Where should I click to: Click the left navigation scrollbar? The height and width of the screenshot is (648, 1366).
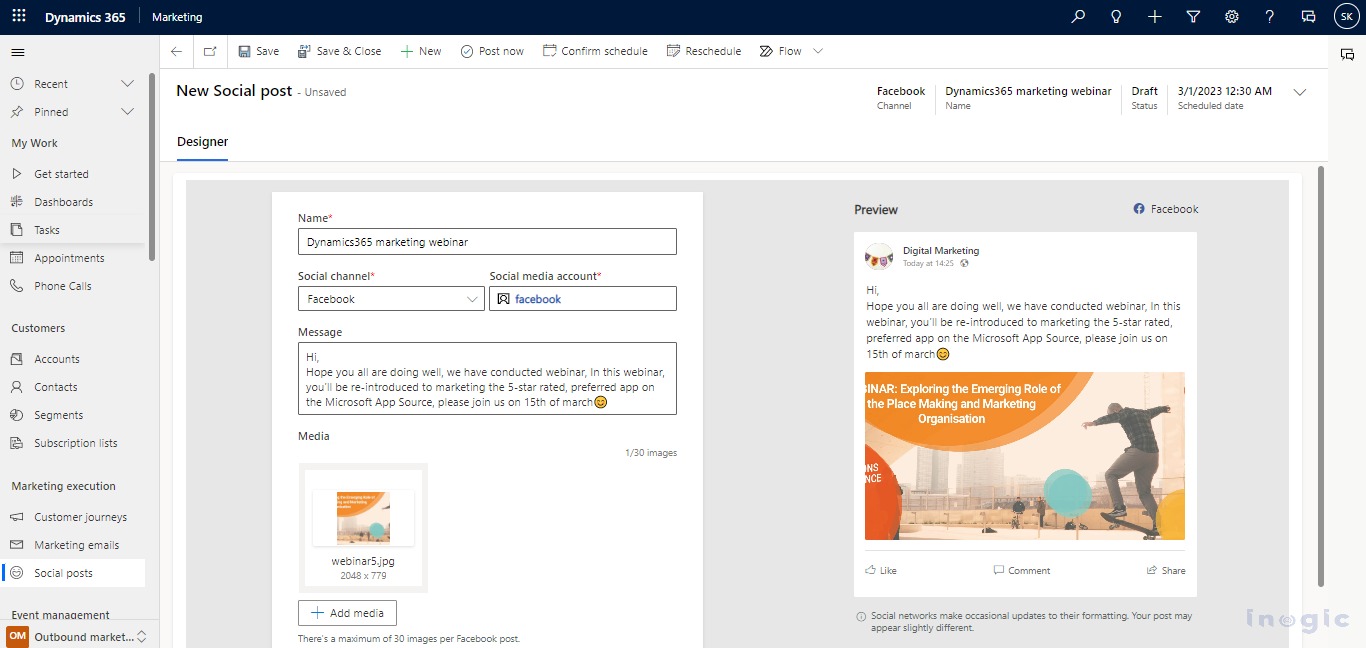pyautogui.click(x=152, y=166)
